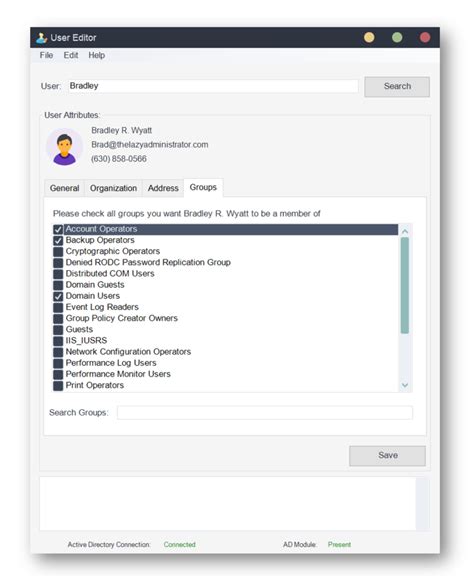474x578 pixels.
Task: Click the user avatar picture
Action: point(65,147)
